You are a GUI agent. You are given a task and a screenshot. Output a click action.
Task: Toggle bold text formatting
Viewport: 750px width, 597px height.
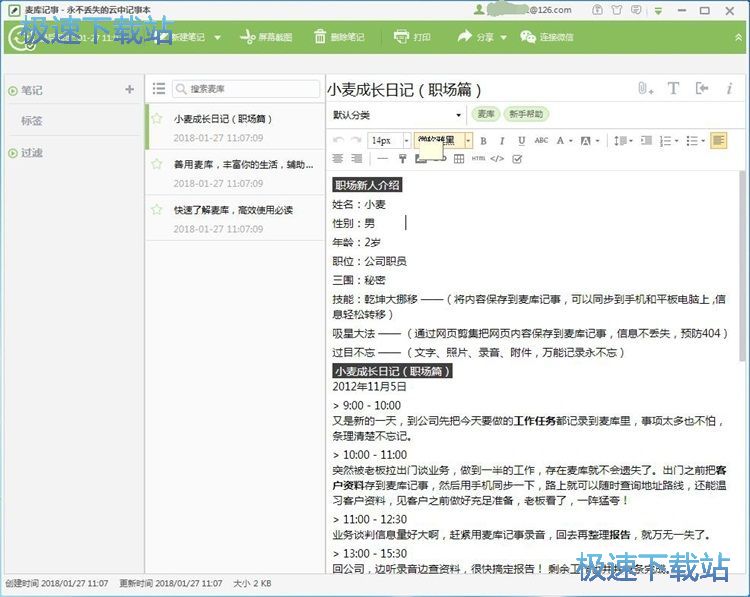click(484, 141)
